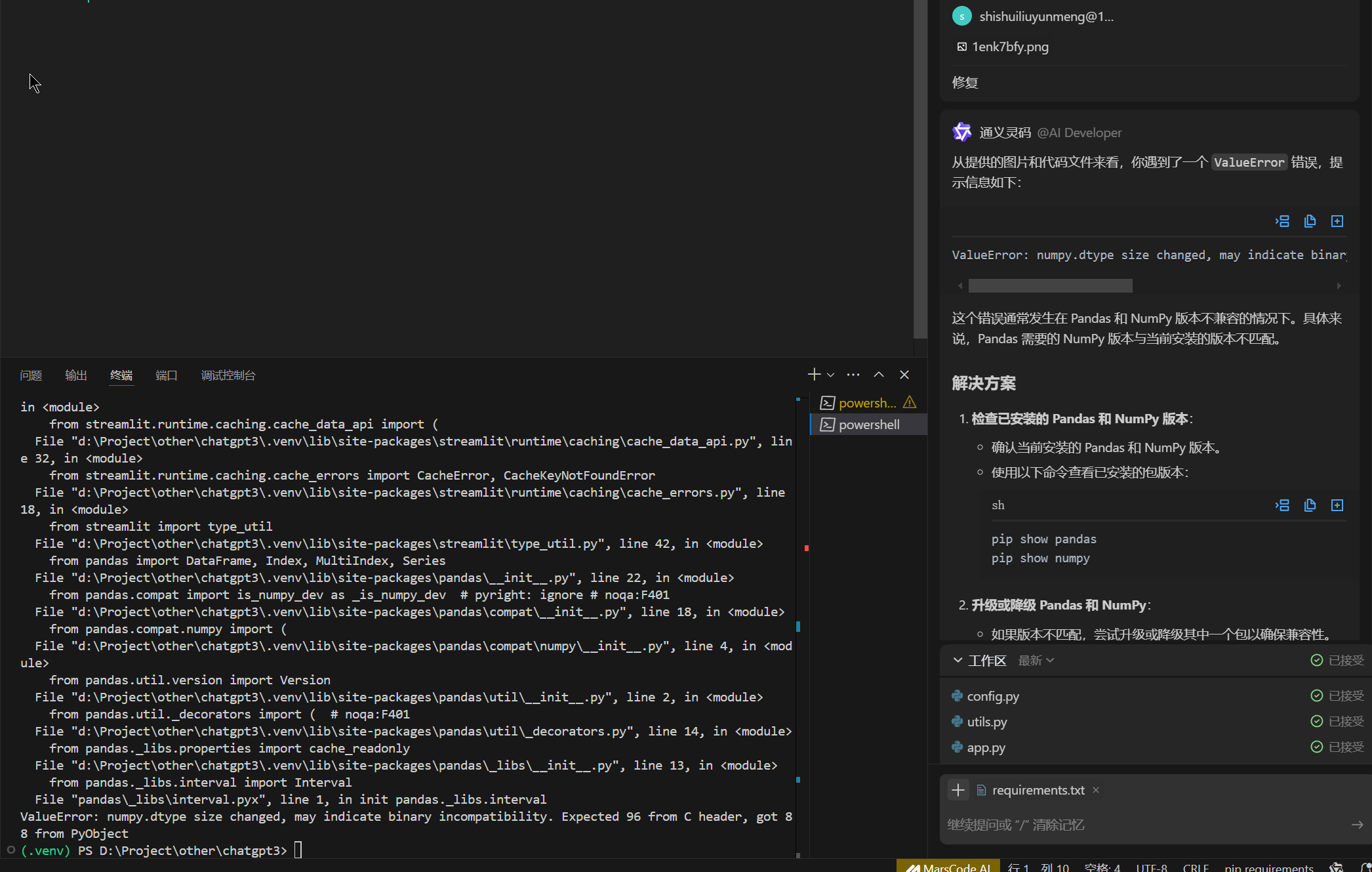Switch to the 问题 panel tab
Image resolution: width=1372 pixels, height=872 pixels.
pyautogui.click(x=31, y=375)
